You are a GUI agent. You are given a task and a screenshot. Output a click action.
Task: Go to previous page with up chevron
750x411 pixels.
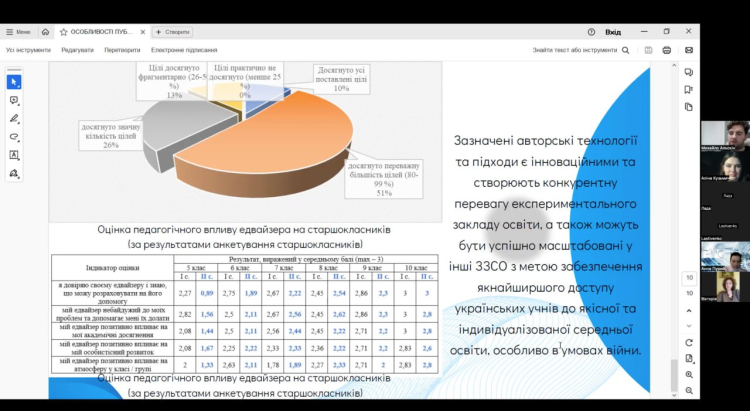coord(689,311)
